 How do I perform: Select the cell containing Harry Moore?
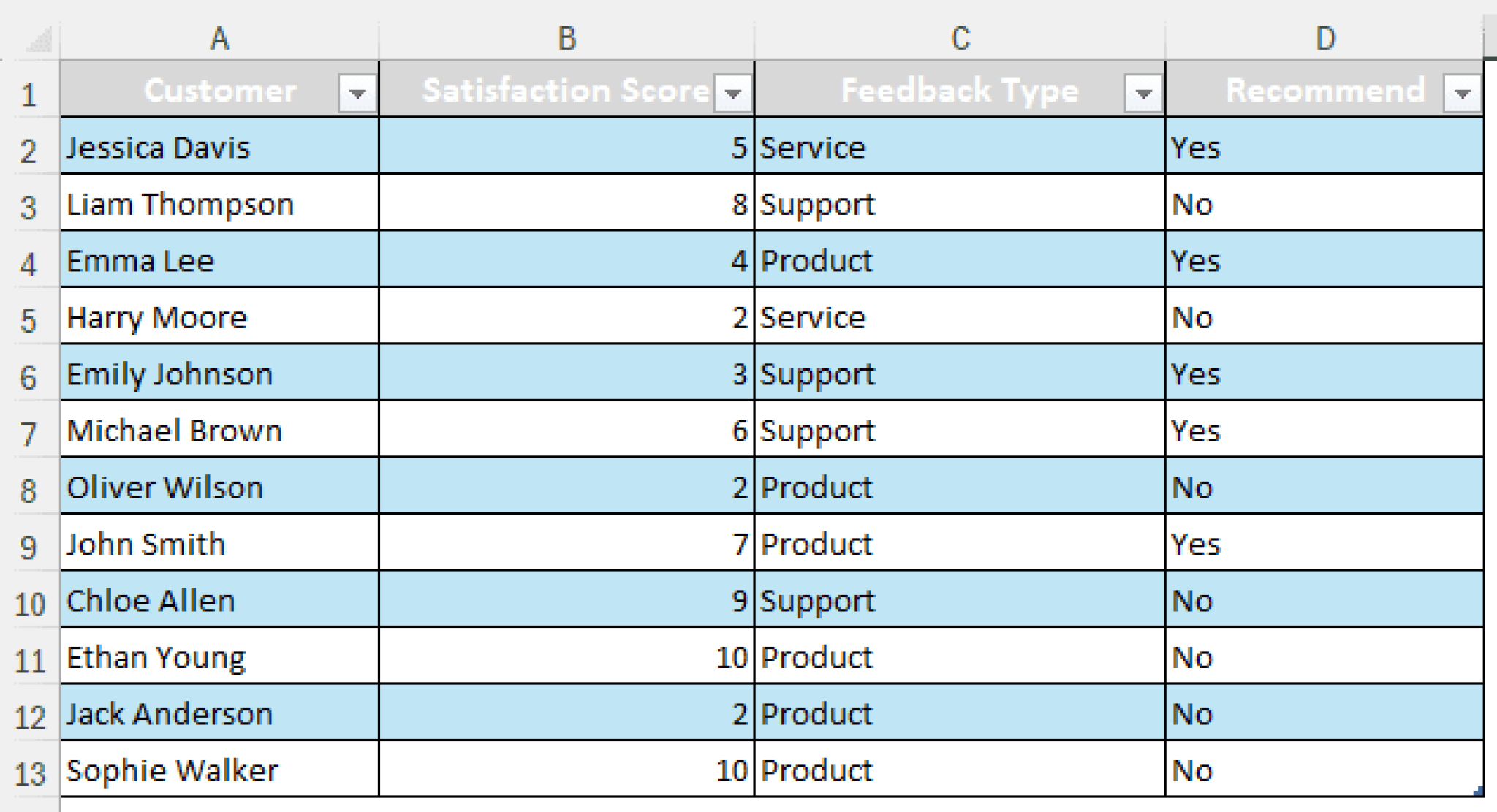(219, 317)
